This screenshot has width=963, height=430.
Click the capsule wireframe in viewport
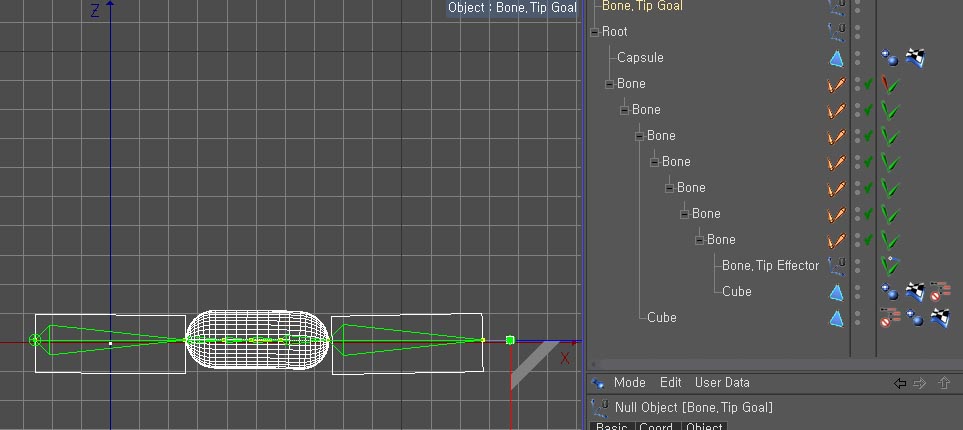point(257,339)
